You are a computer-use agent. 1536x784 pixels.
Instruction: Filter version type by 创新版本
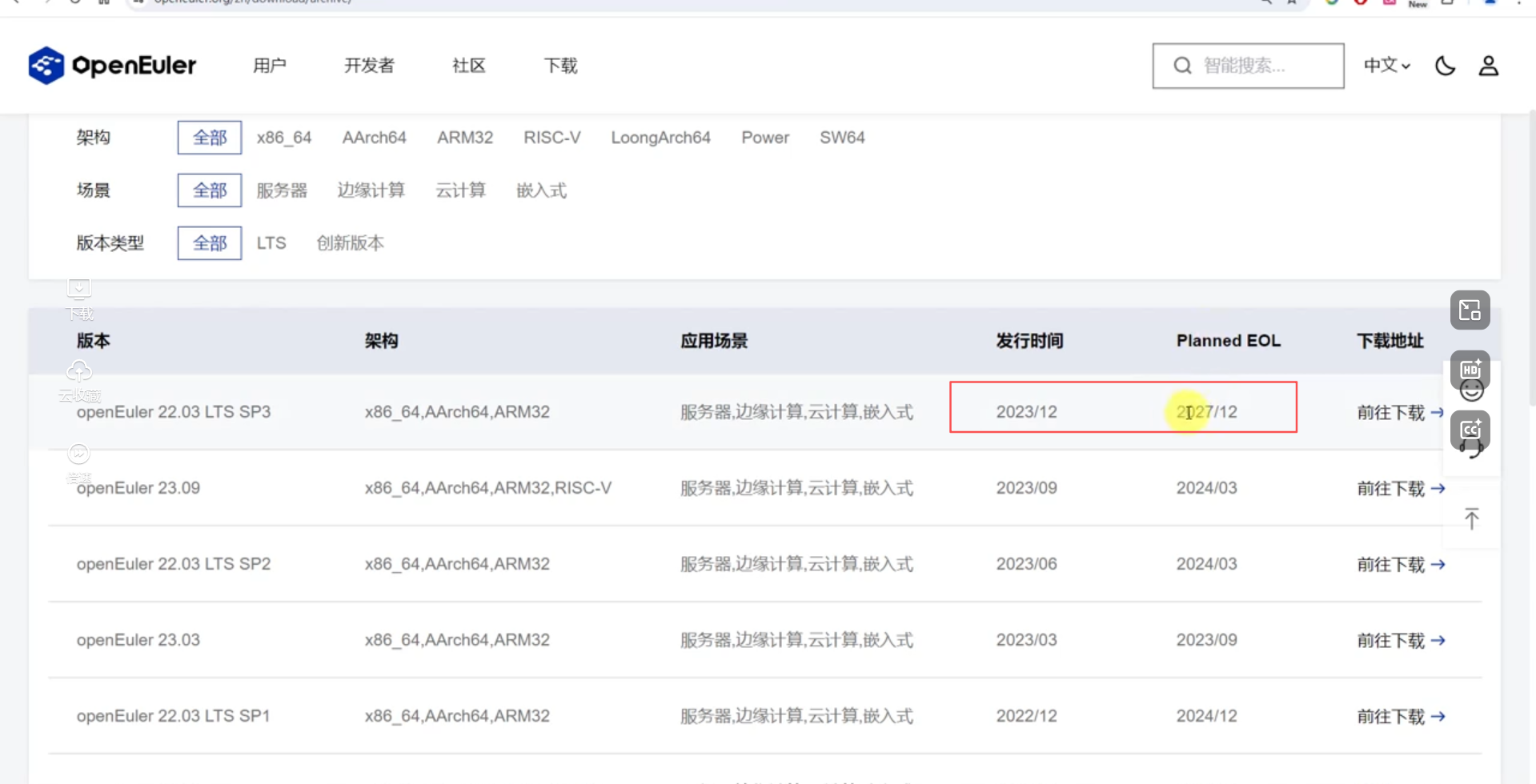351,243
